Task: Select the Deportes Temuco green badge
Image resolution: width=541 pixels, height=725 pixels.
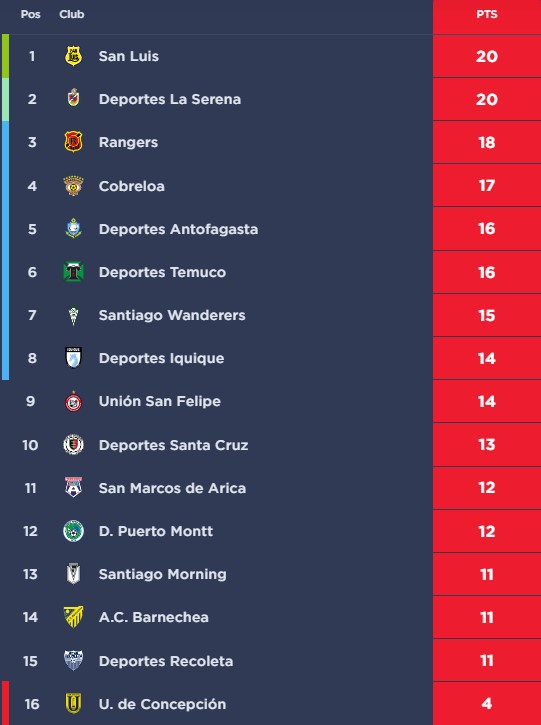Action: 73,272
